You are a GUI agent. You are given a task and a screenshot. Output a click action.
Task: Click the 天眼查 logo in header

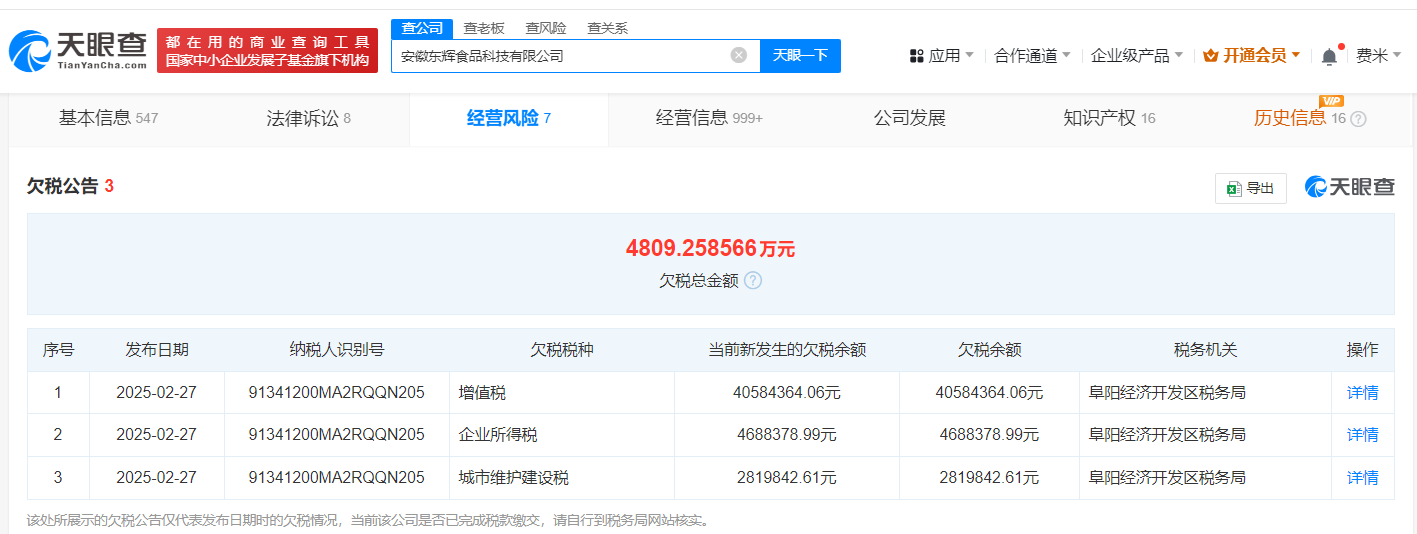[78, 50]
